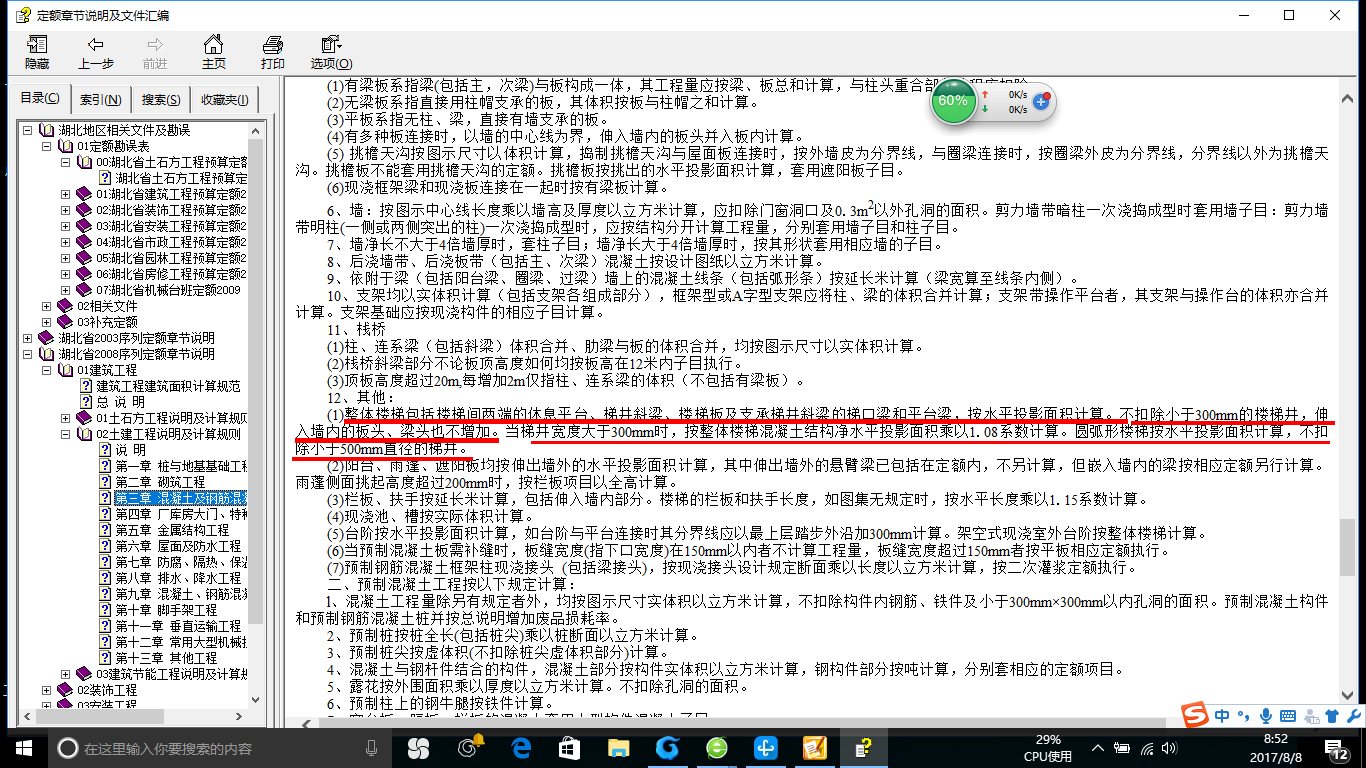
Task: Open the 选项(O) toolbar menu icon
Action: tap(331, 52)
